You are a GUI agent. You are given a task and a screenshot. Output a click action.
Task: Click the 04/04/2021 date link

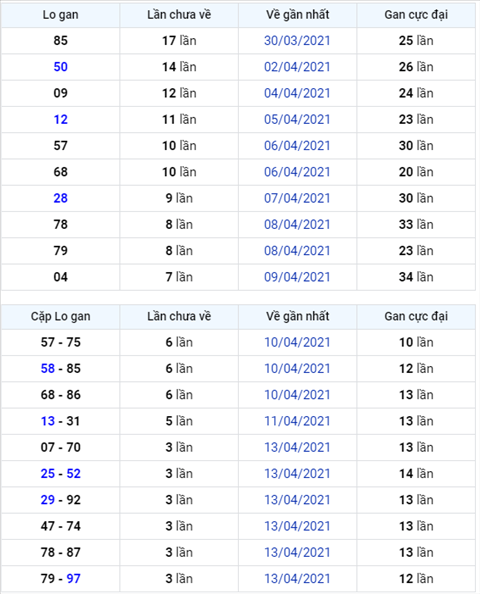(297, 93)
